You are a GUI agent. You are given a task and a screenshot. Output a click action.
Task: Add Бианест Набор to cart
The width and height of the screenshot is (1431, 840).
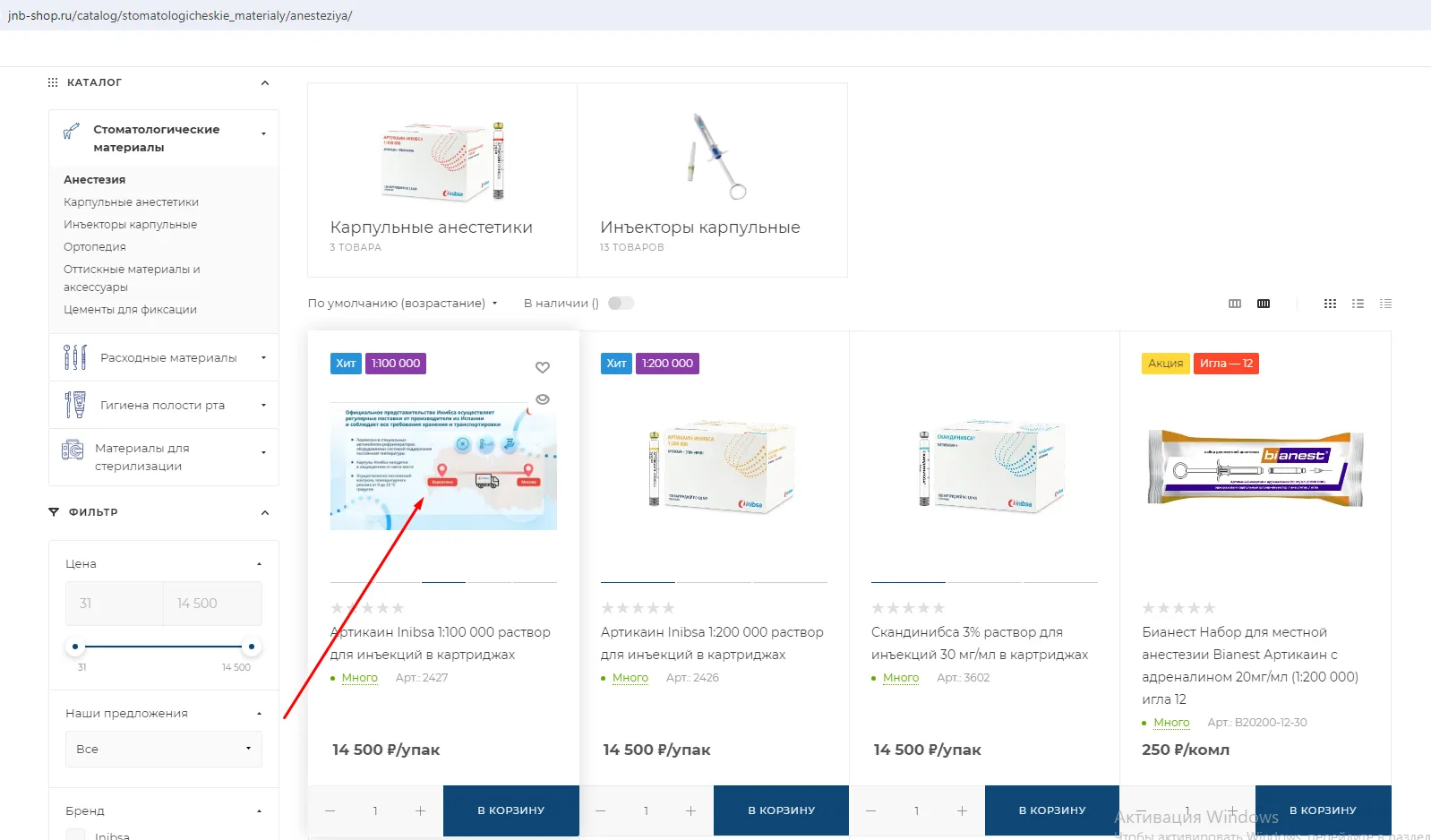(1324, 810)
